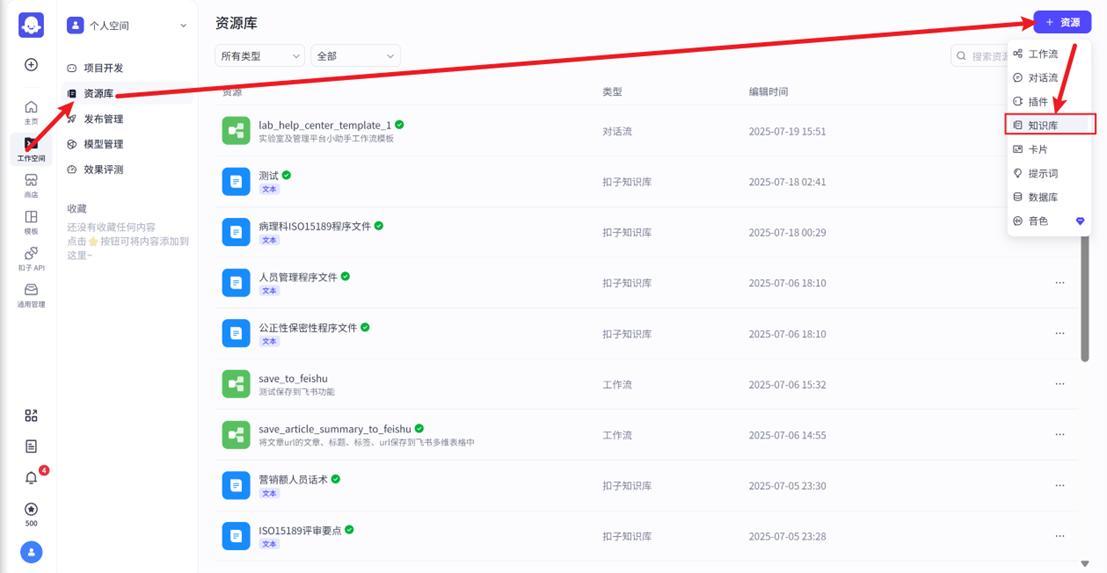Open the 全部 filter dropdown
The height and width of the screenshot is (573, 1107).
pyautogui.click(x=355, y=56)
